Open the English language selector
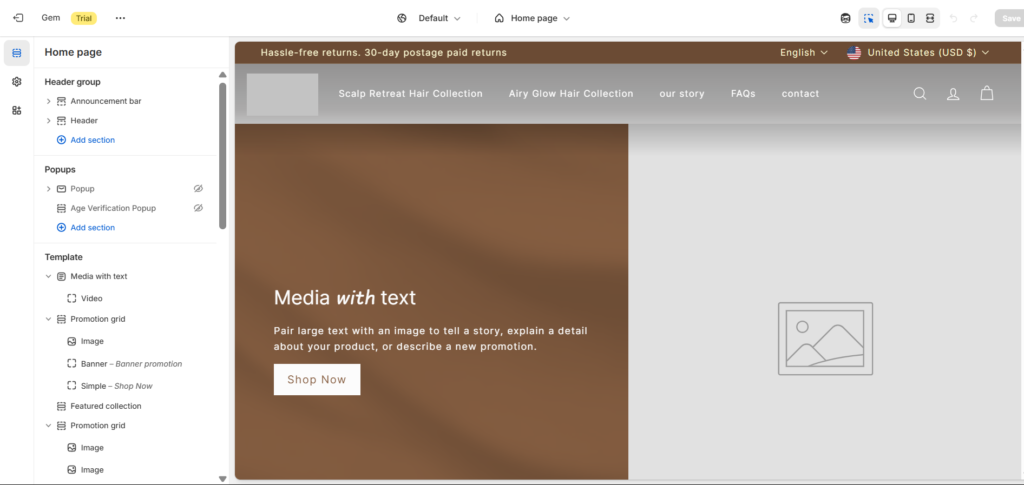The width and height of the screenshot is (1024, 485). [803, 53]
